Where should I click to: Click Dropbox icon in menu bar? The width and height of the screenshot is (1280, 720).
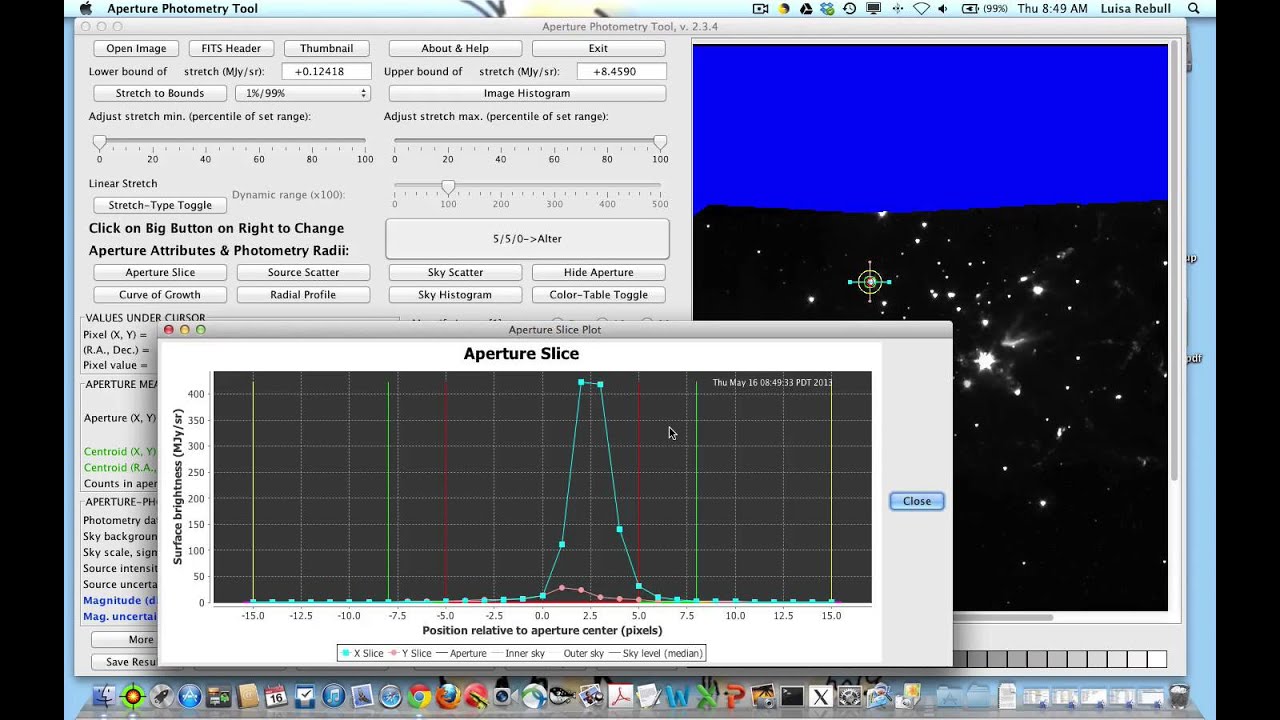click(828, 8)
